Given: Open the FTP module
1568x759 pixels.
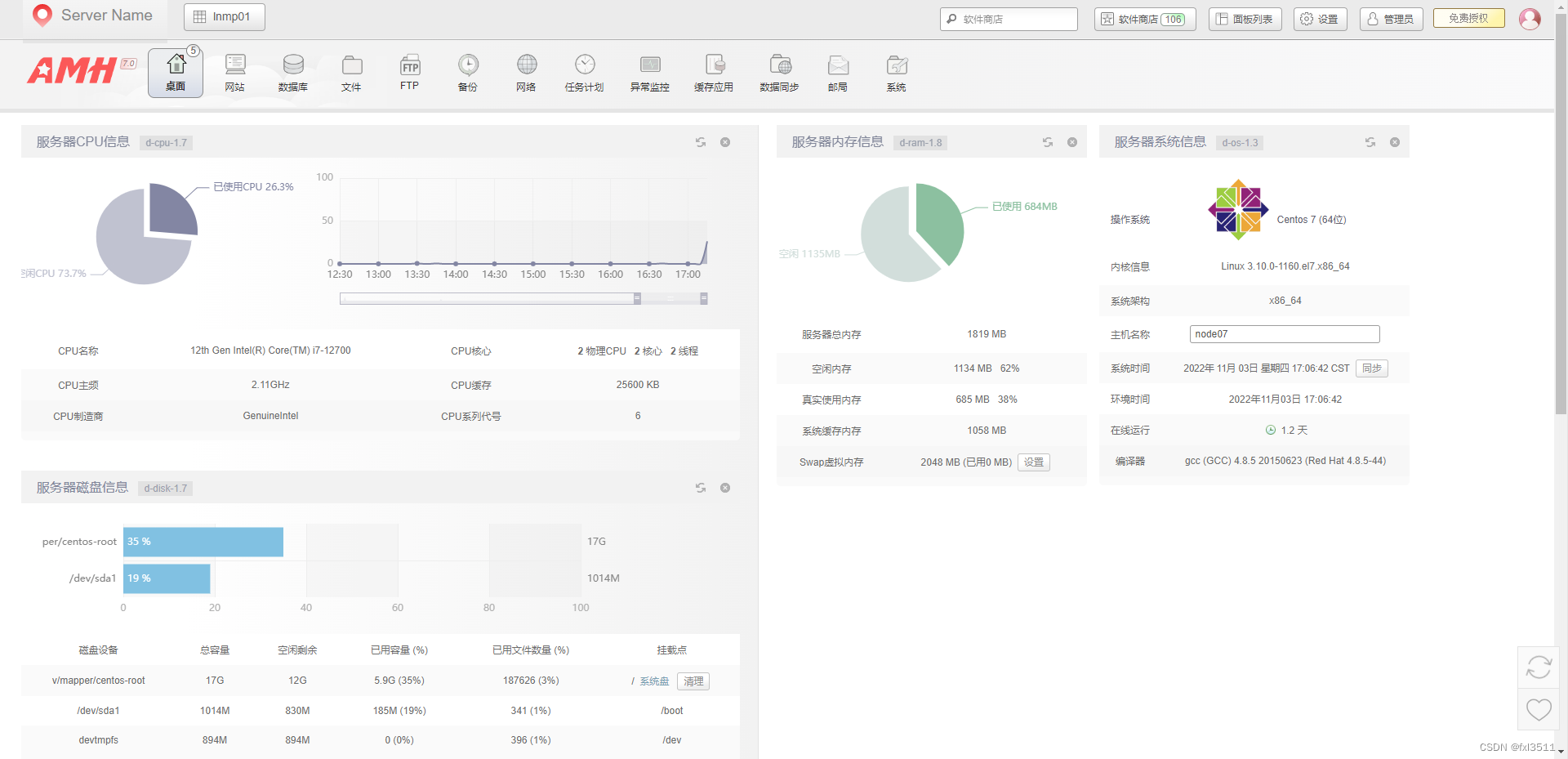Looking at the screenshot, I should click(x=409, y=72).
